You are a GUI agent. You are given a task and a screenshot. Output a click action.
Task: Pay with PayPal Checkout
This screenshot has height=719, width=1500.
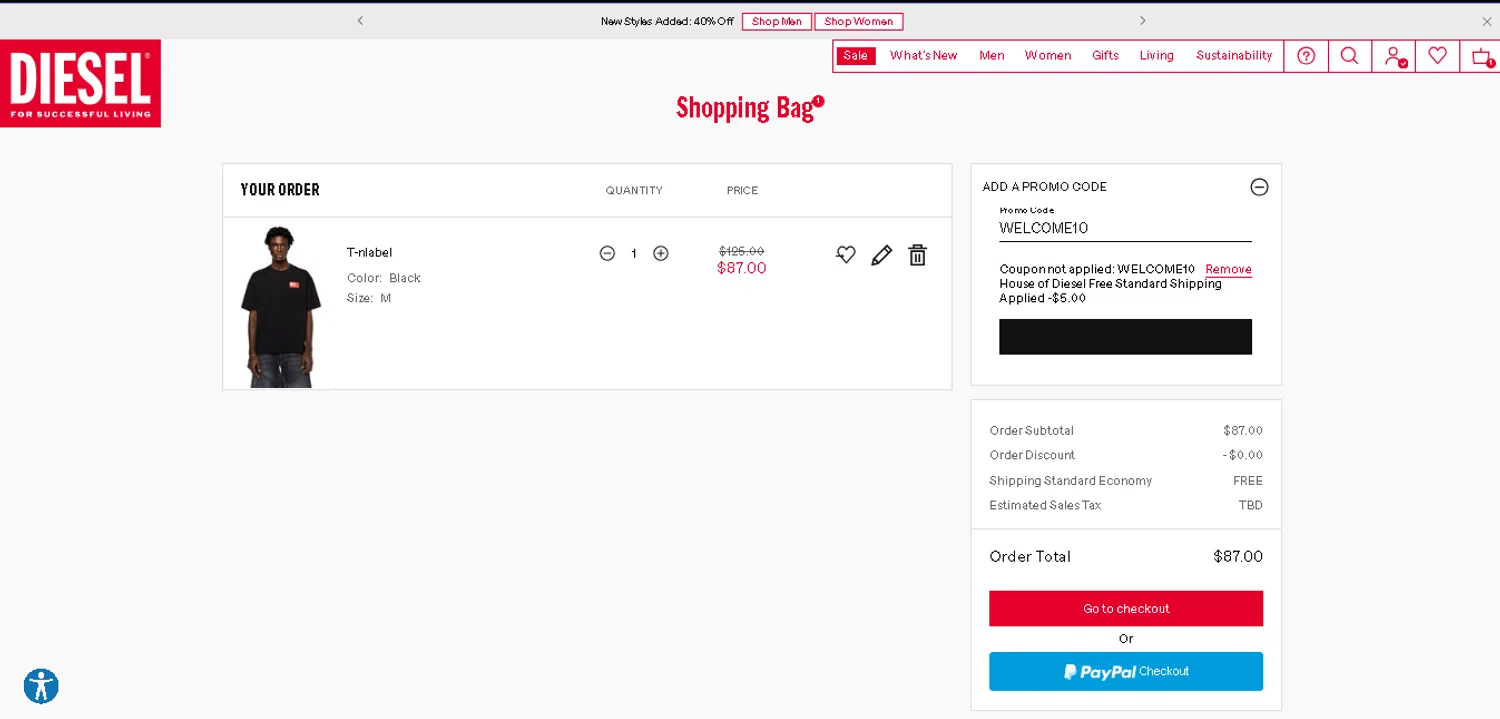(x=1126, y=671)
